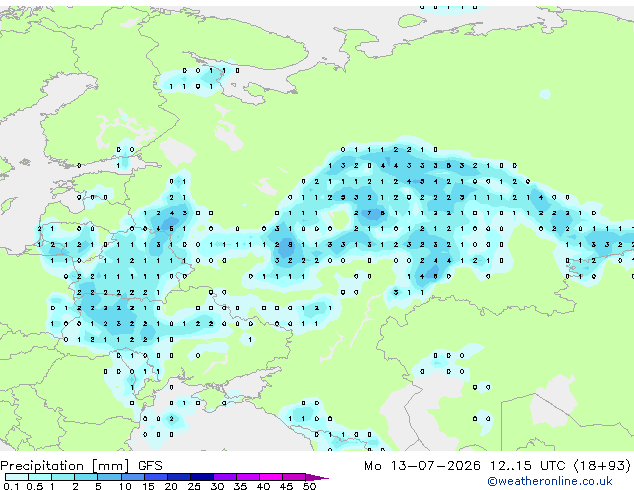The image size is (634, 490).
Task: Click the 1–2 mm legend color swatch
Action: pos(63,477)
